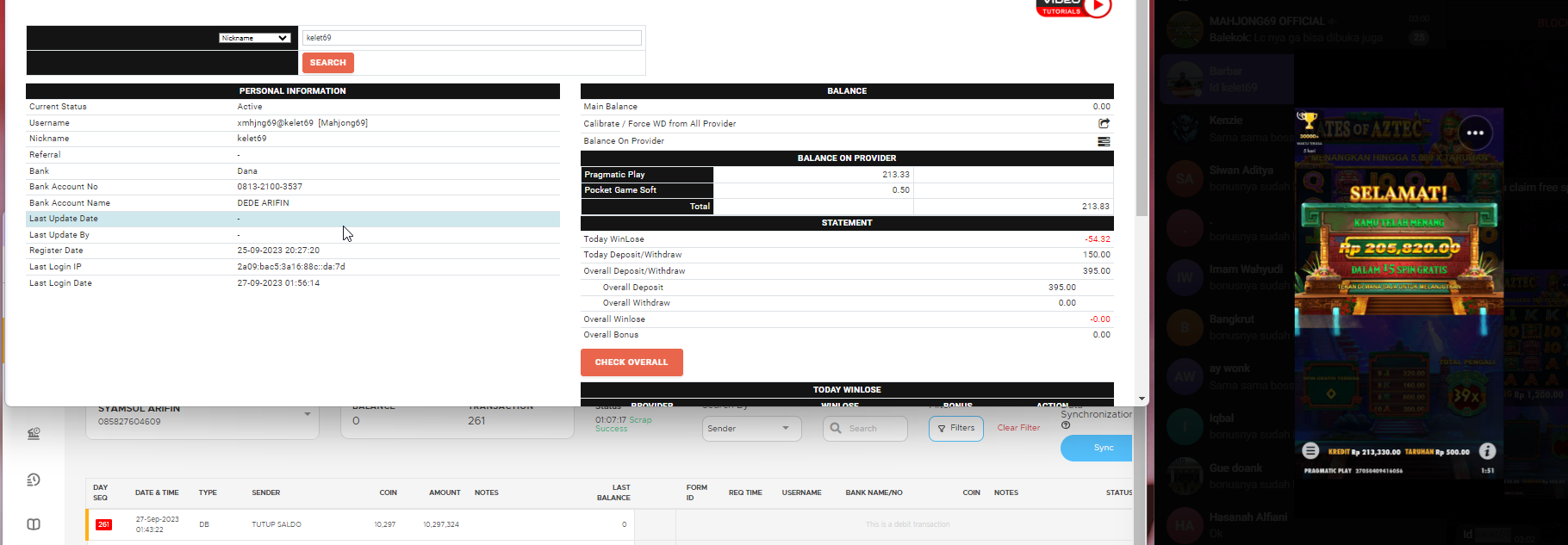Click the Calibrate / Force WD share icon
This screenshot has height=545, width=1568.
[x=1104, y=123]
